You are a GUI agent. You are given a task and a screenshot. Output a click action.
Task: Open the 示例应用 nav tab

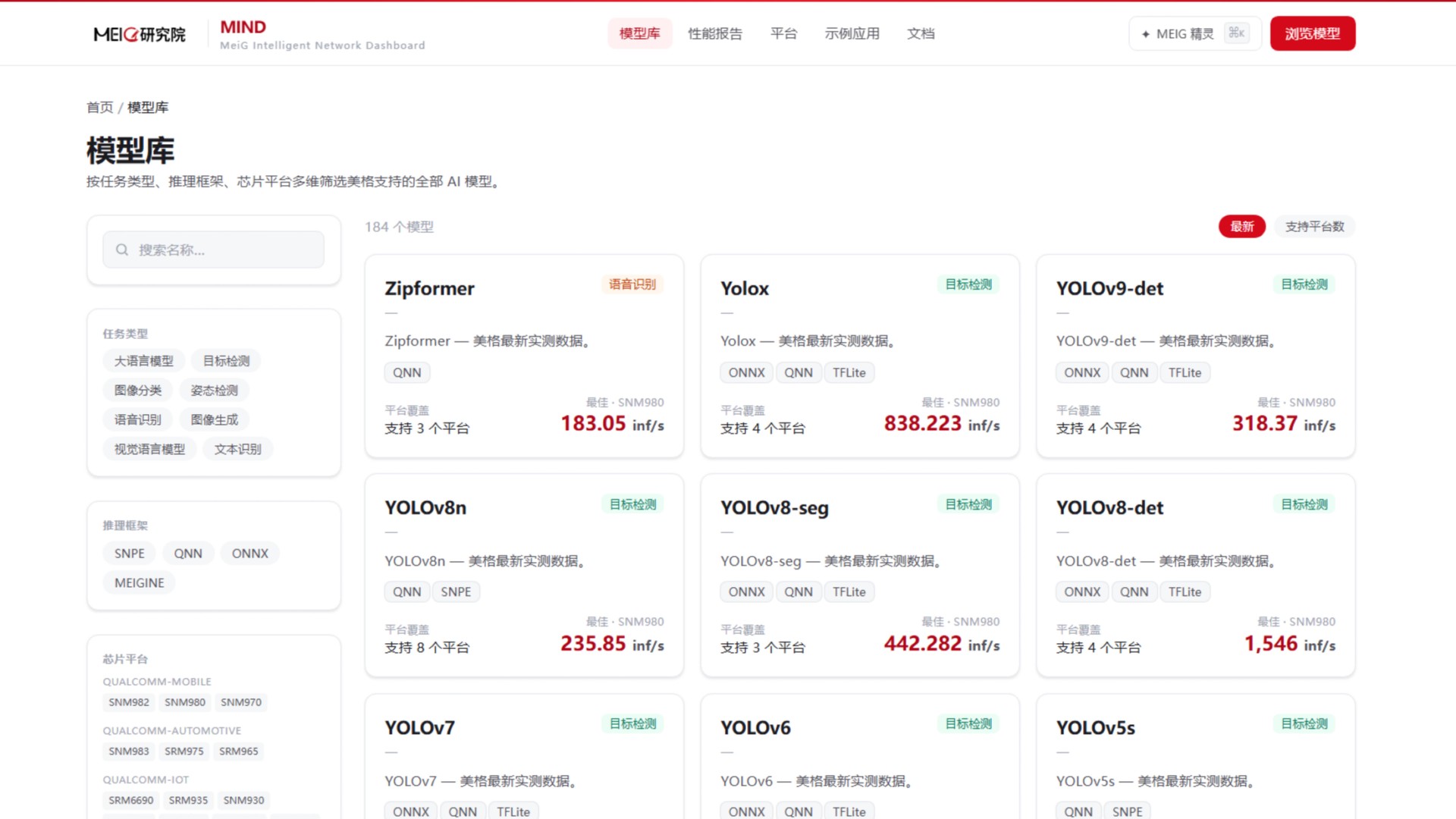pyautogui.click(x=852, y=33)
